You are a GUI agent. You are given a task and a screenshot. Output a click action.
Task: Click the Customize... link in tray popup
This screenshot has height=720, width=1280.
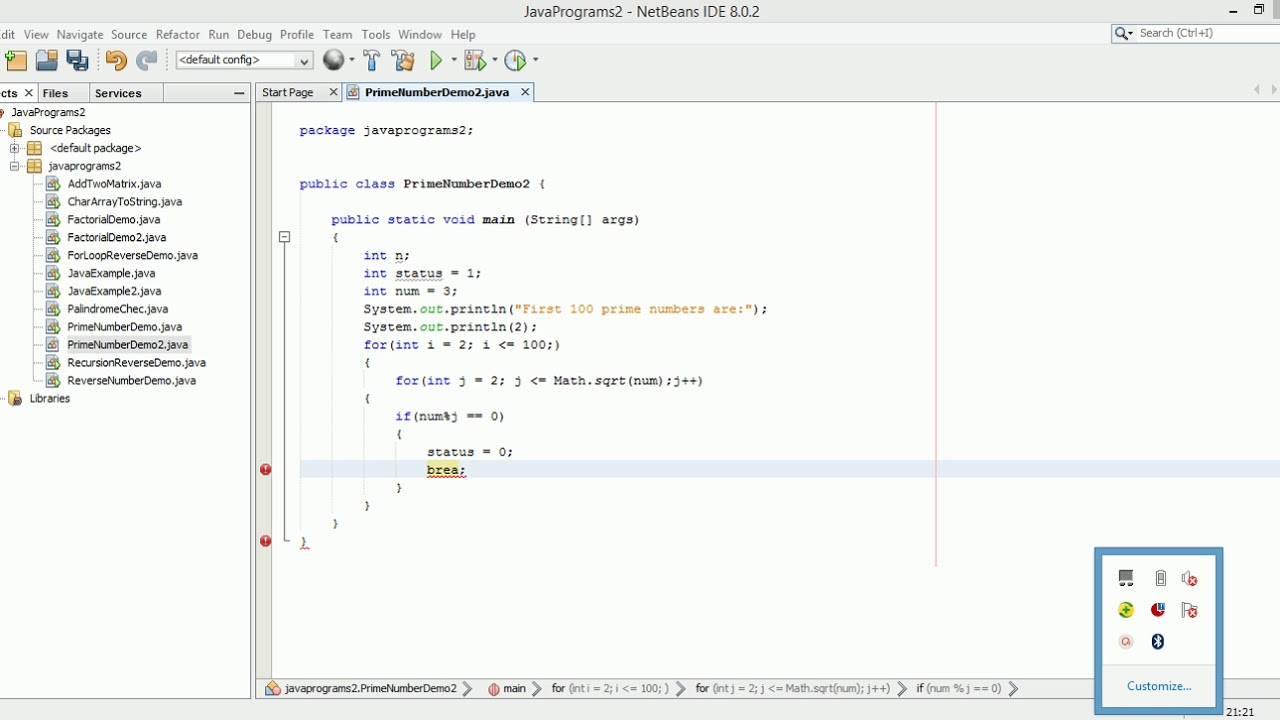(1159, 686)
